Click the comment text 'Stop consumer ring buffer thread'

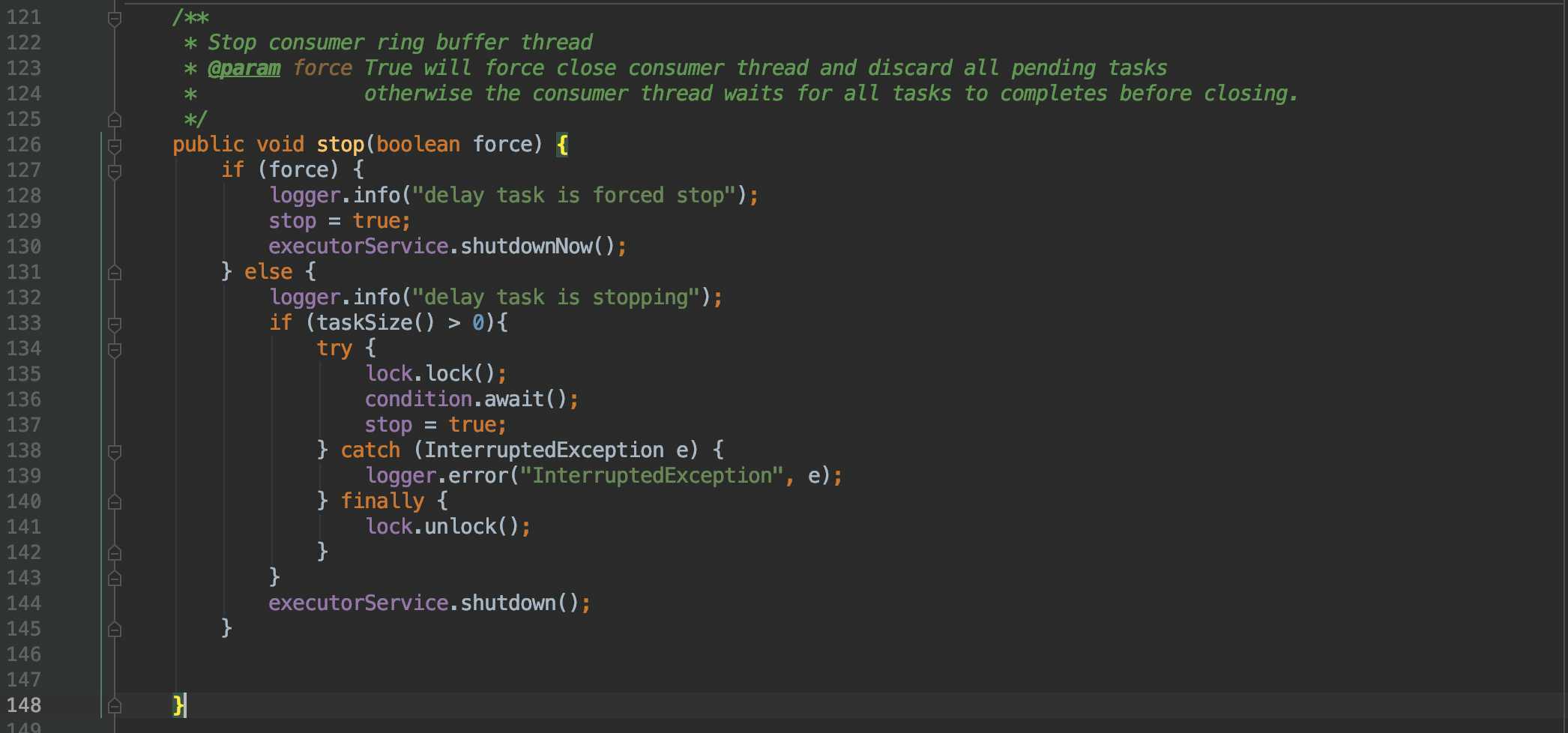pos(400,43)
